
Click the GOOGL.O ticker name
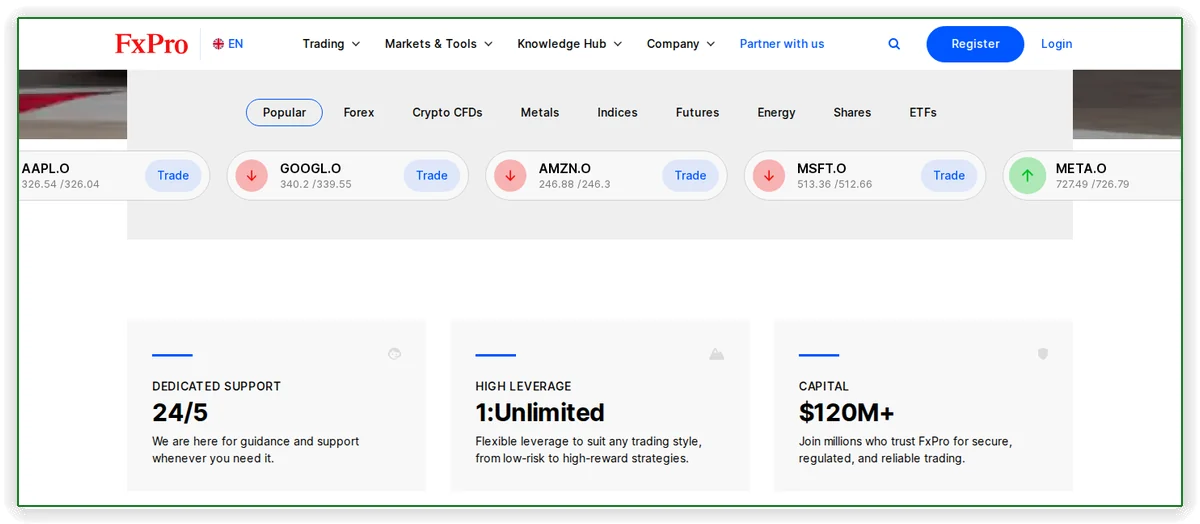tap(310, 169)
